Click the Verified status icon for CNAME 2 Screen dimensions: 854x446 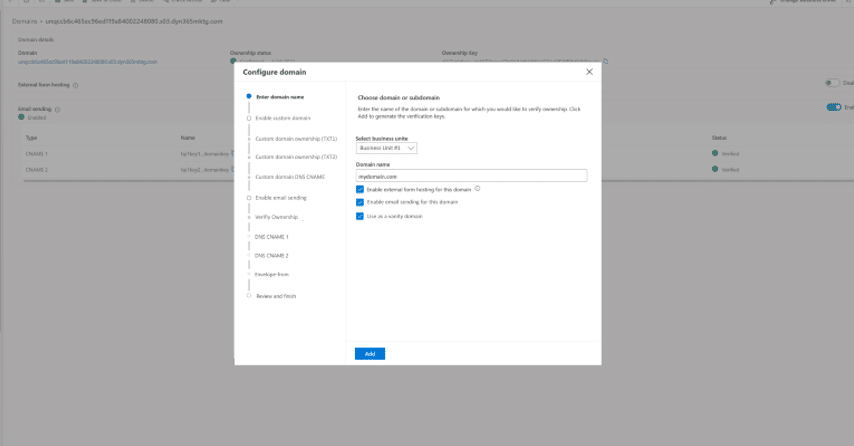pyautogui.click(x=715, y=170)
